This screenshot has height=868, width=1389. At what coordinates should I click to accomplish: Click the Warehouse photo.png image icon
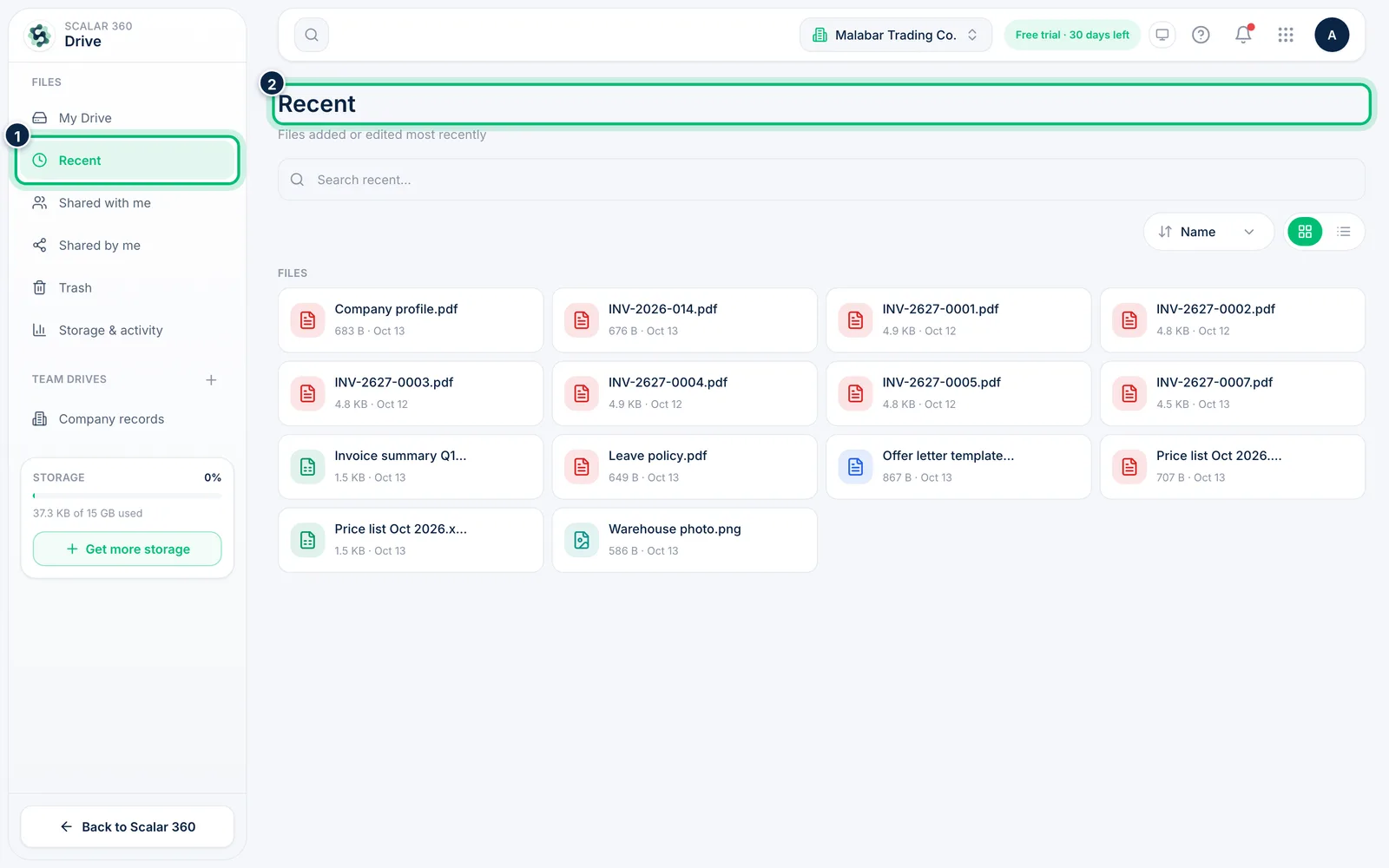(x=582, y=540)
